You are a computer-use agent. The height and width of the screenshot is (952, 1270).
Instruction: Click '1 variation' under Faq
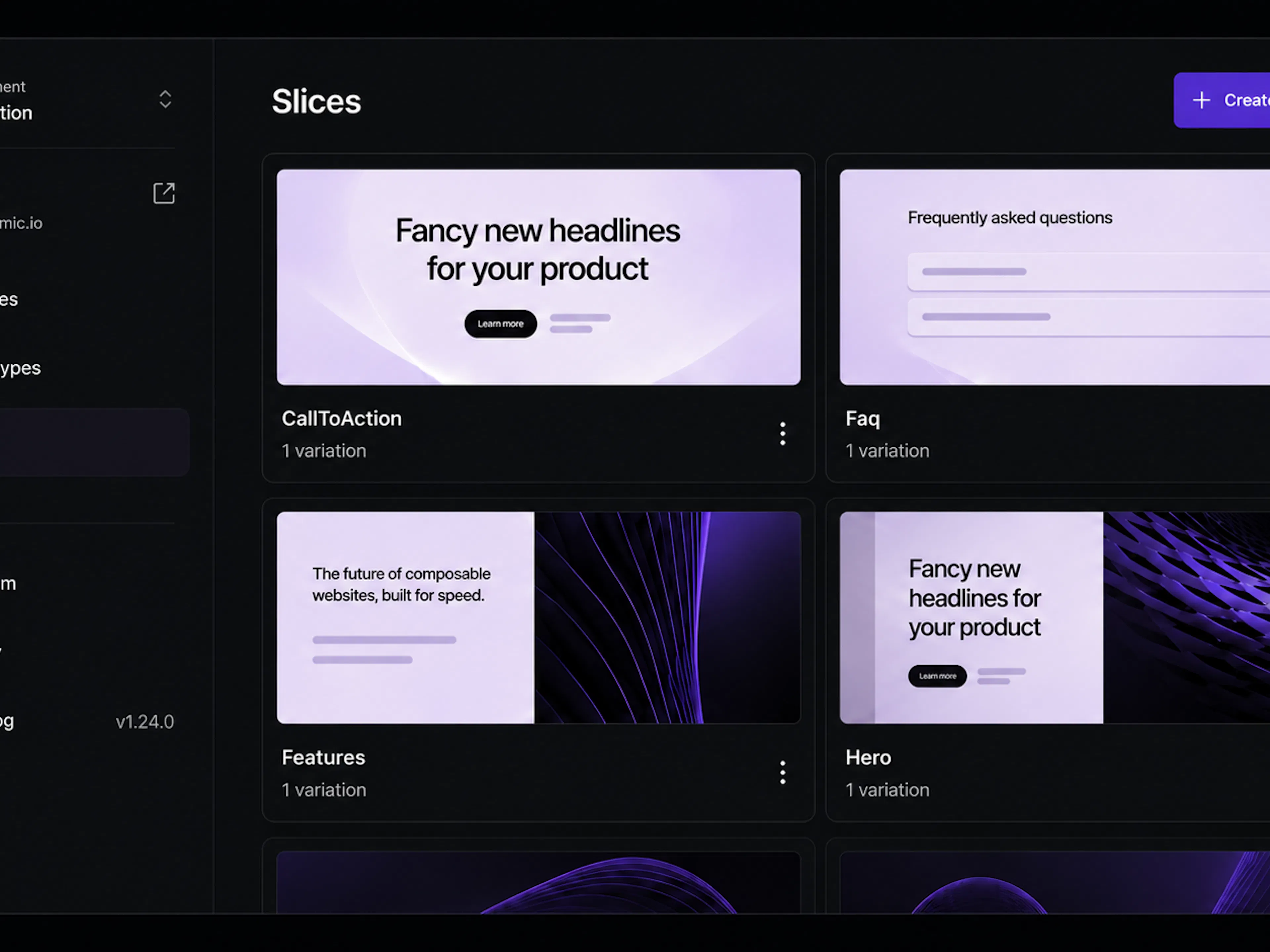coord(888,451)
